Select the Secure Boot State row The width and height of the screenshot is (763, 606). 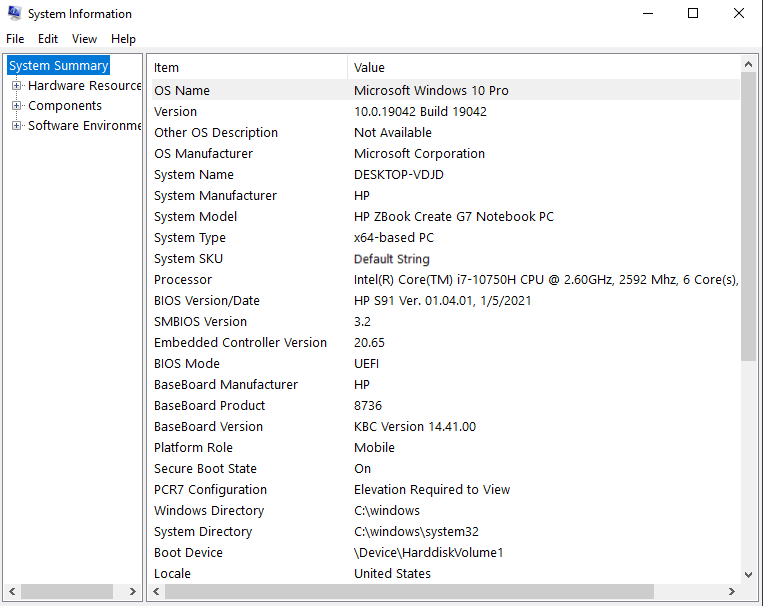tap(446, 468)
